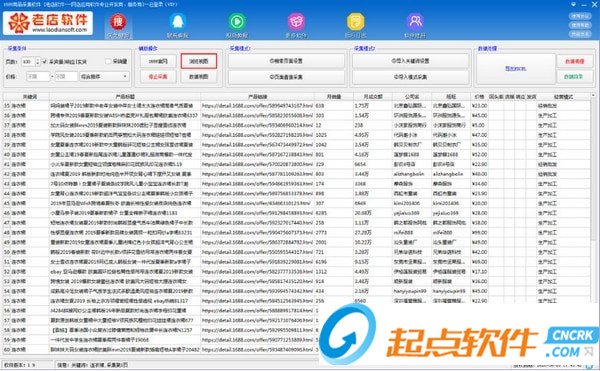Click the export excel link
Viewport: 600px width, 371px height.
(515, 68)
